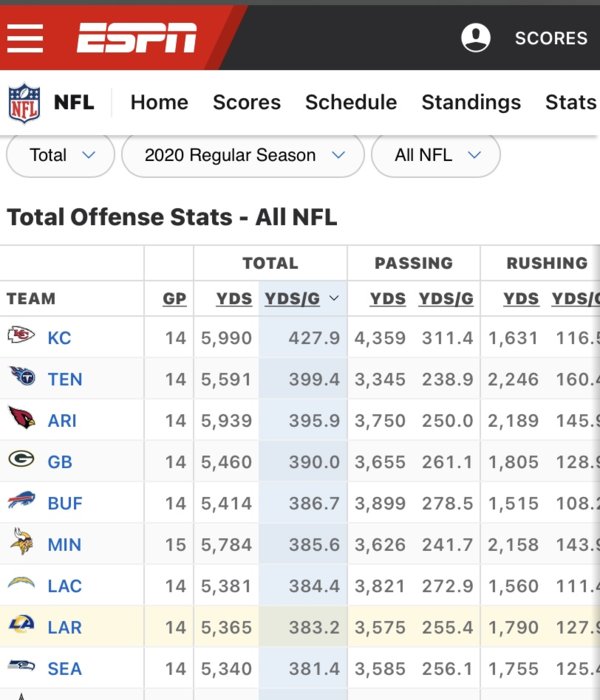Expand the Total stat type dropdown
This screenshot has width=600, height=700.
click(61, 155)
